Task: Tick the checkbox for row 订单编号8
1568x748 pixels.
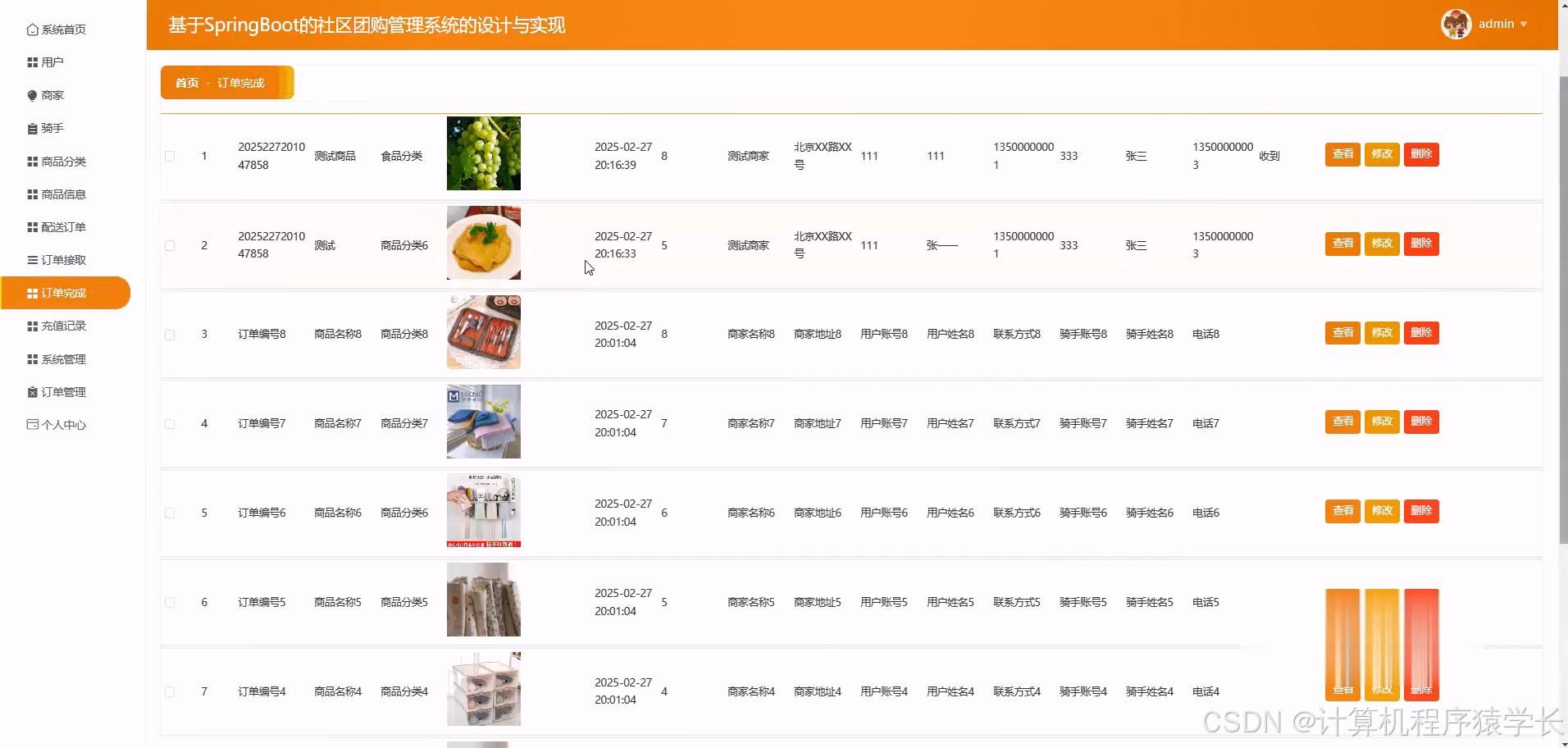Action: (x=170, y=335)
